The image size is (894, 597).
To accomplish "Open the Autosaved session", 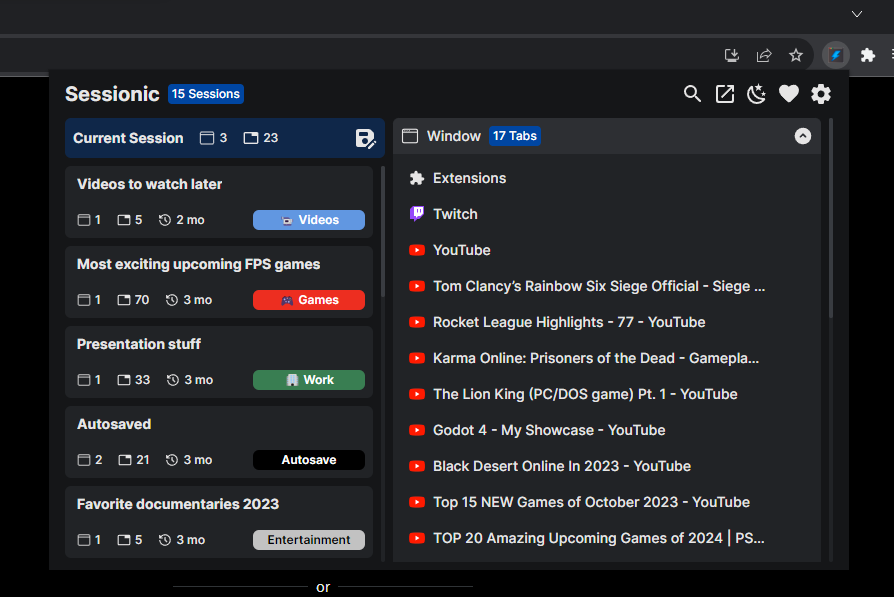I will point(219,442).
